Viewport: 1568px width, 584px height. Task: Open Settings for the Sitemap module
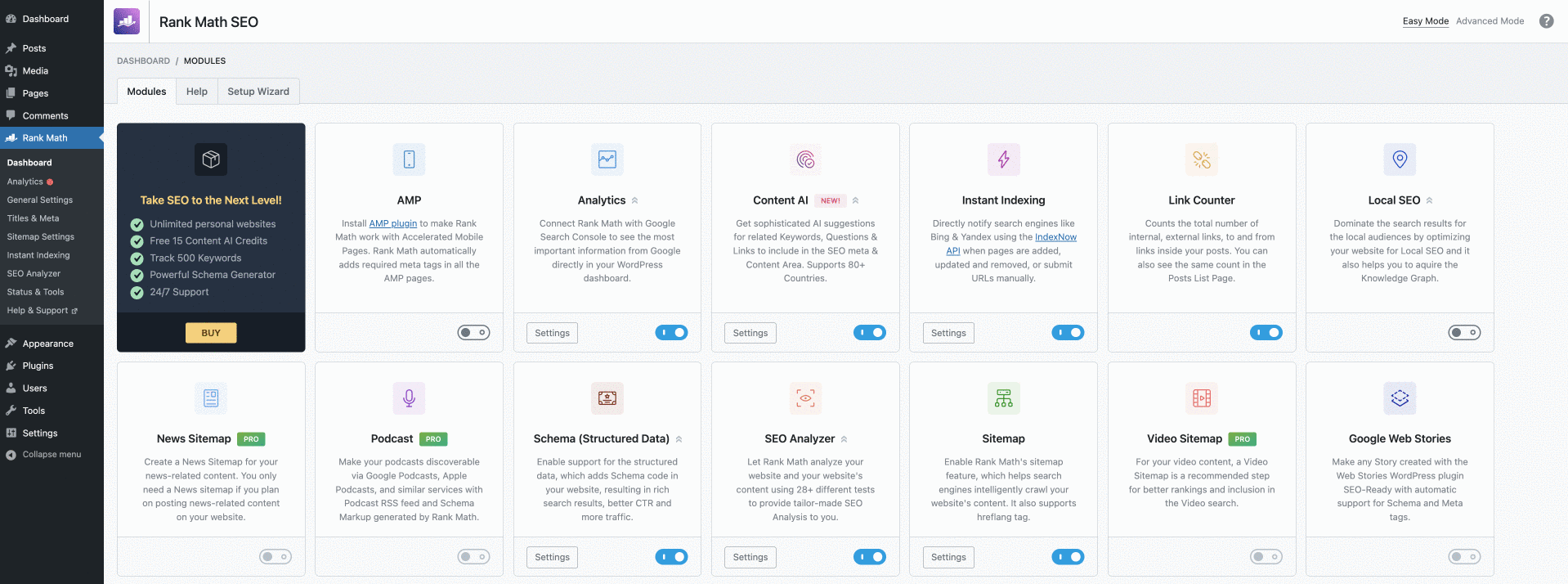(948, 557)
